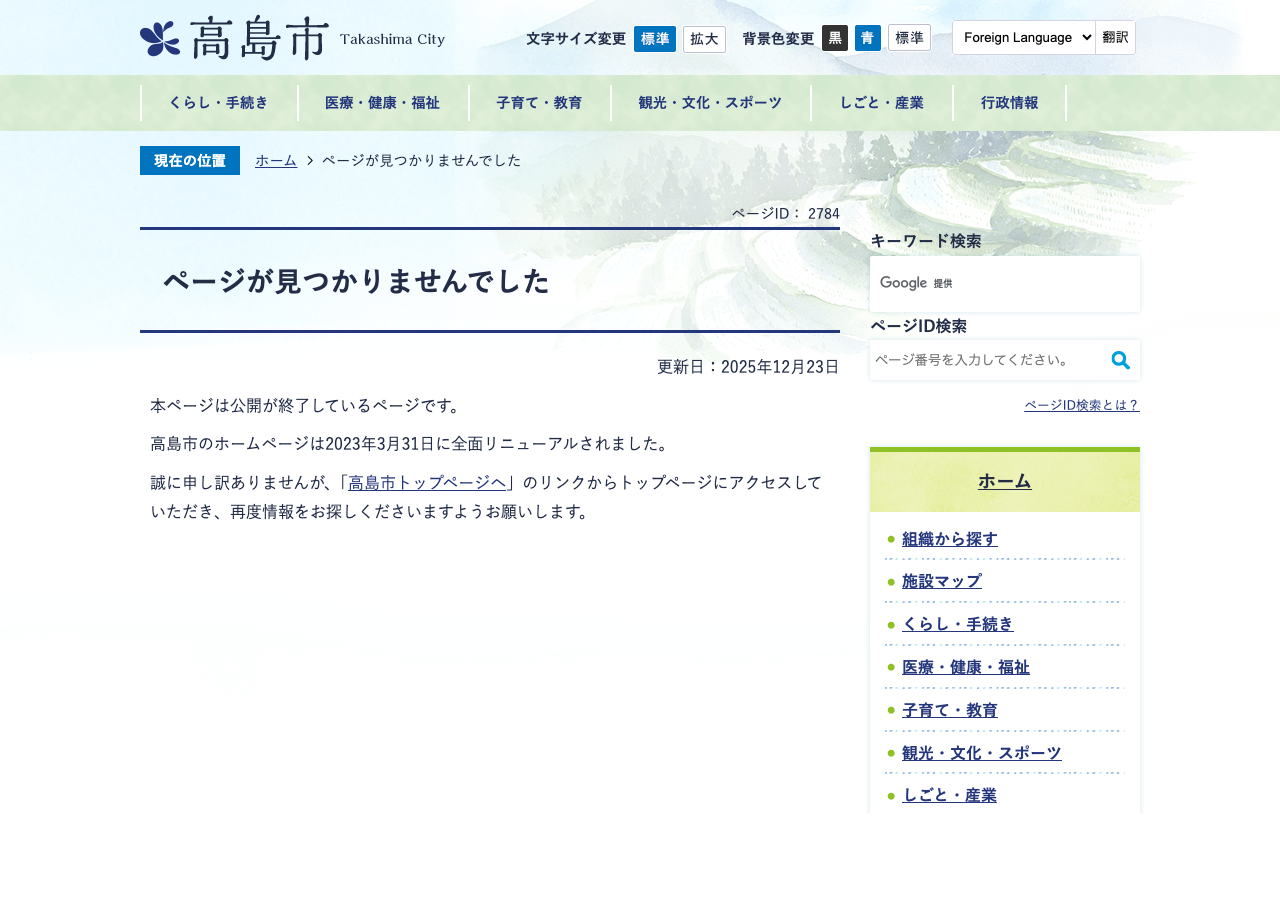Screen dimensions: 1280x900
Task: Click the 高島市トップページへ link
Action: [428, 483]
